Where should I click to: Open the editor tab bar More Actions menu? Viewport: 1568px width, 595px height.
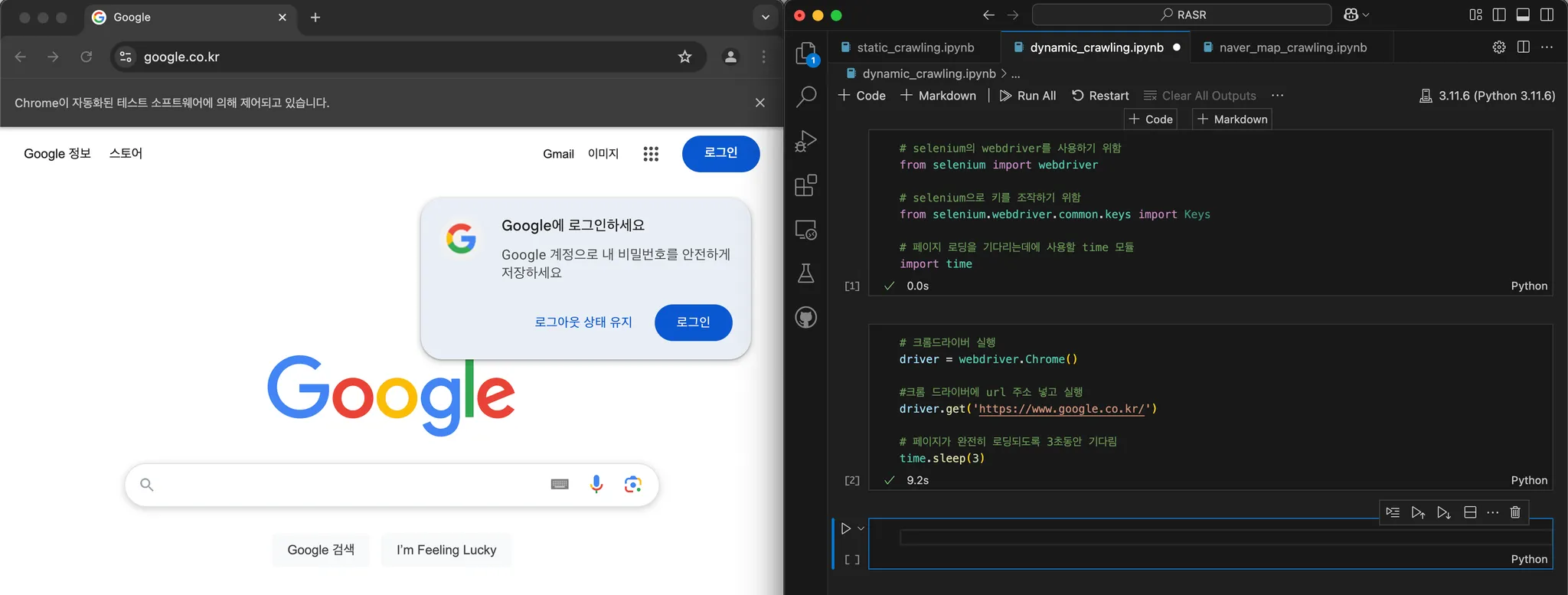(x=1547, y=47)
